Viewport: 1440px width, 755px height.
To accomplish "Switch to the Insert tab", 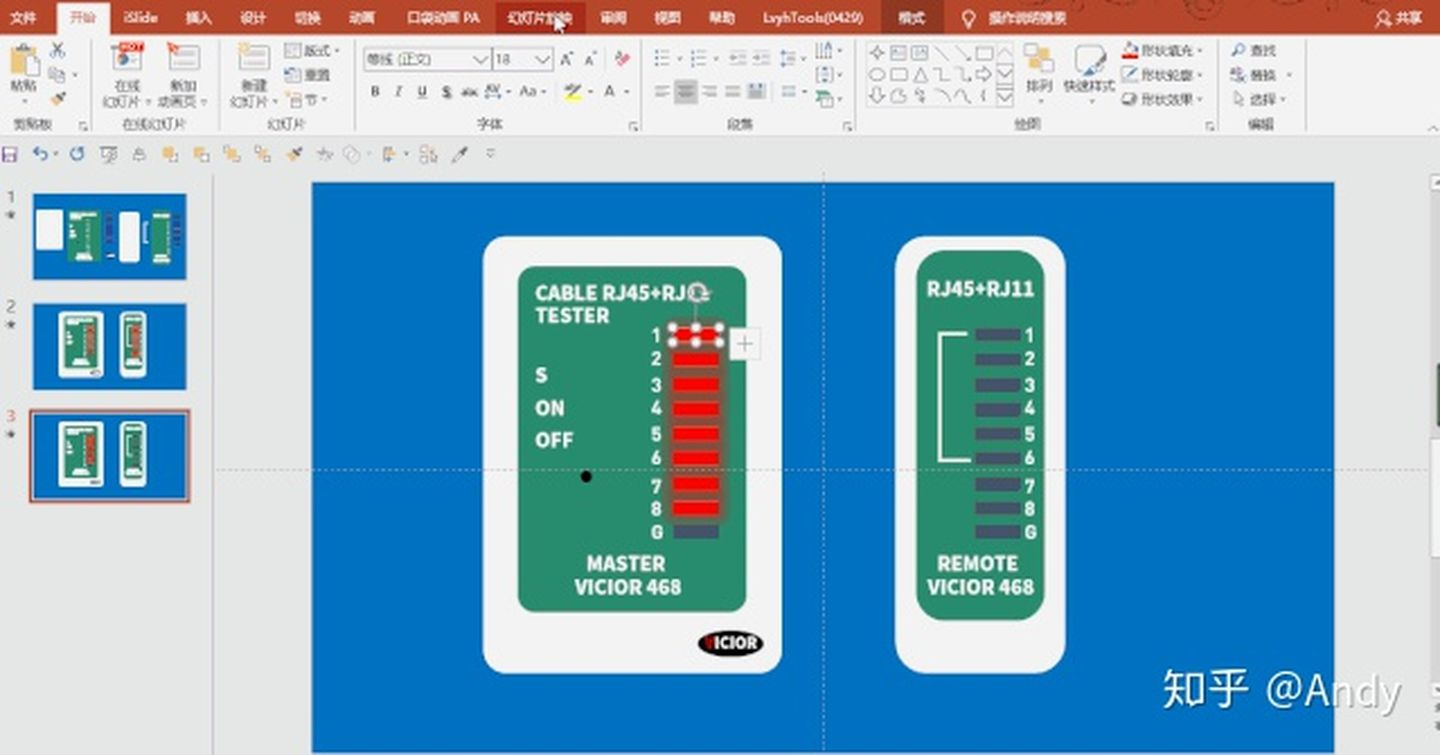I will tap(199, 18).
